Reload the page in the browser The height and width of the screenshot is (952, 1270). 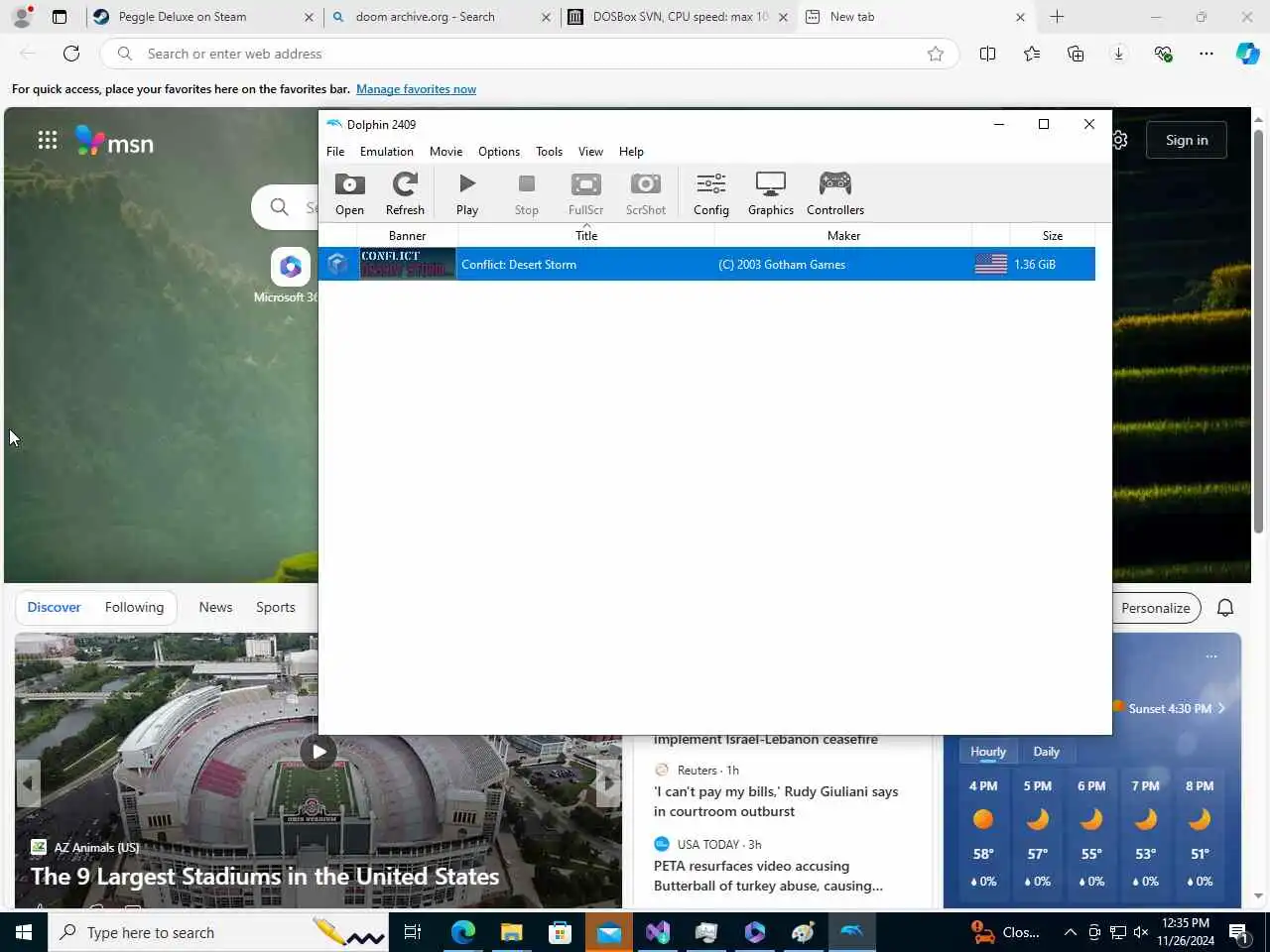pyautogui.click(x=71, y=54)
